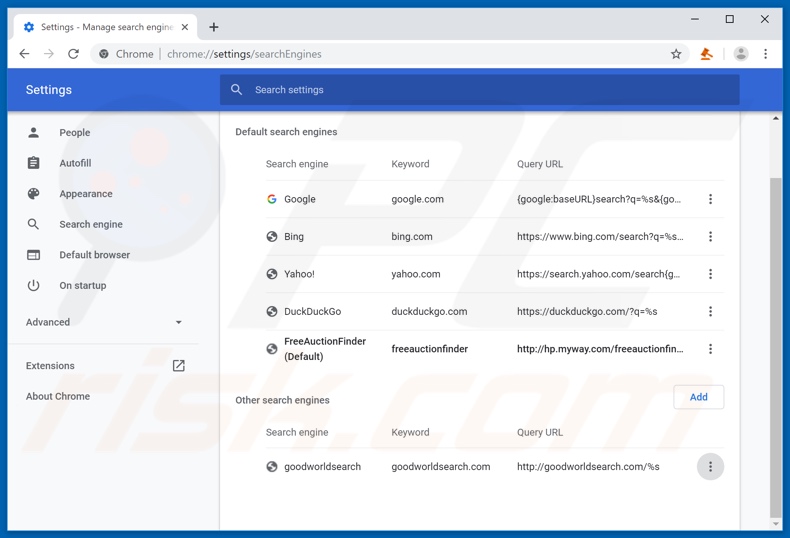
Task: Click the goodworldsearch.com keyword
Action: [x=441, y=466]
